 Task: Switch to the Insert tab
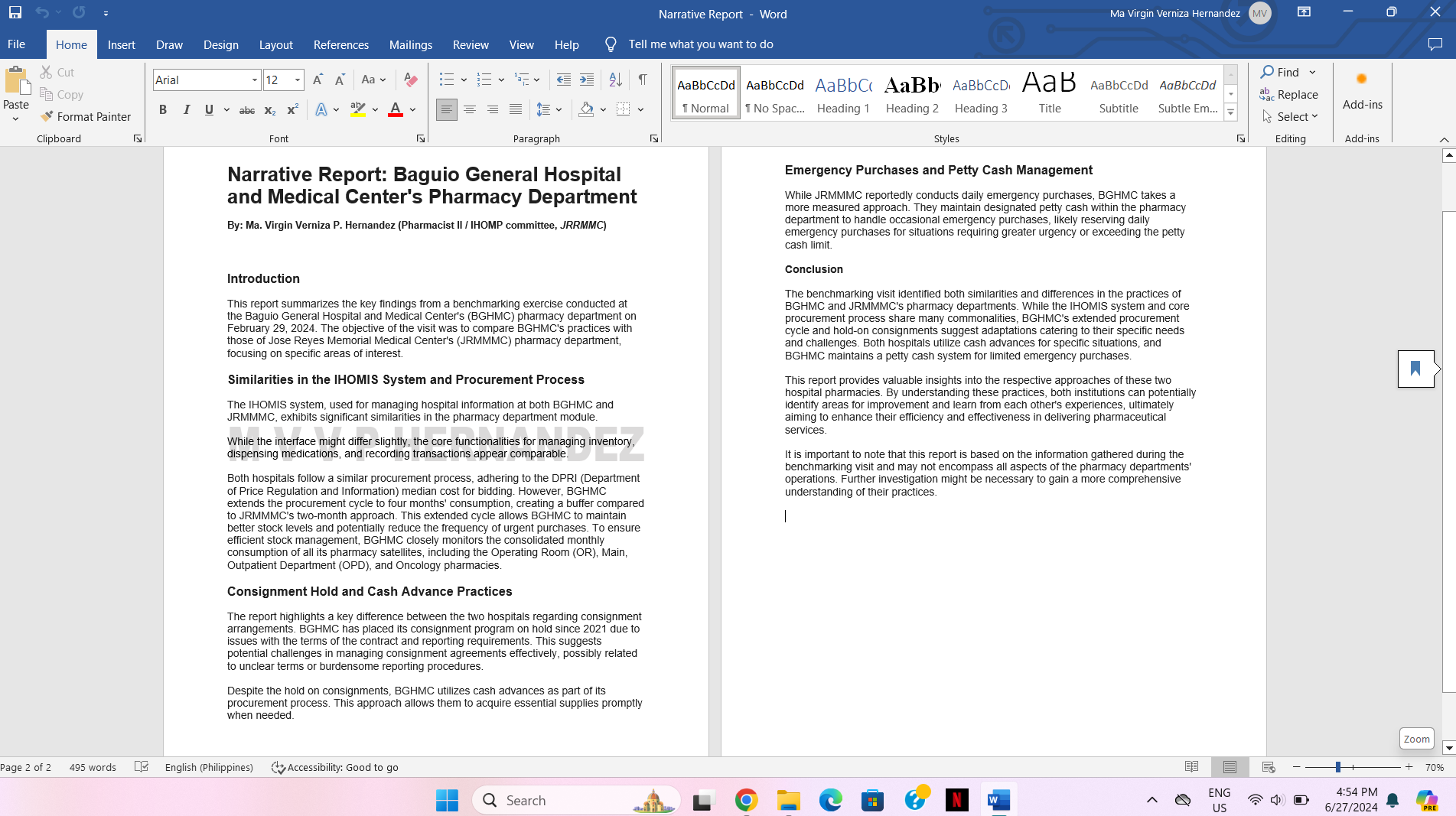coord(121,44)
